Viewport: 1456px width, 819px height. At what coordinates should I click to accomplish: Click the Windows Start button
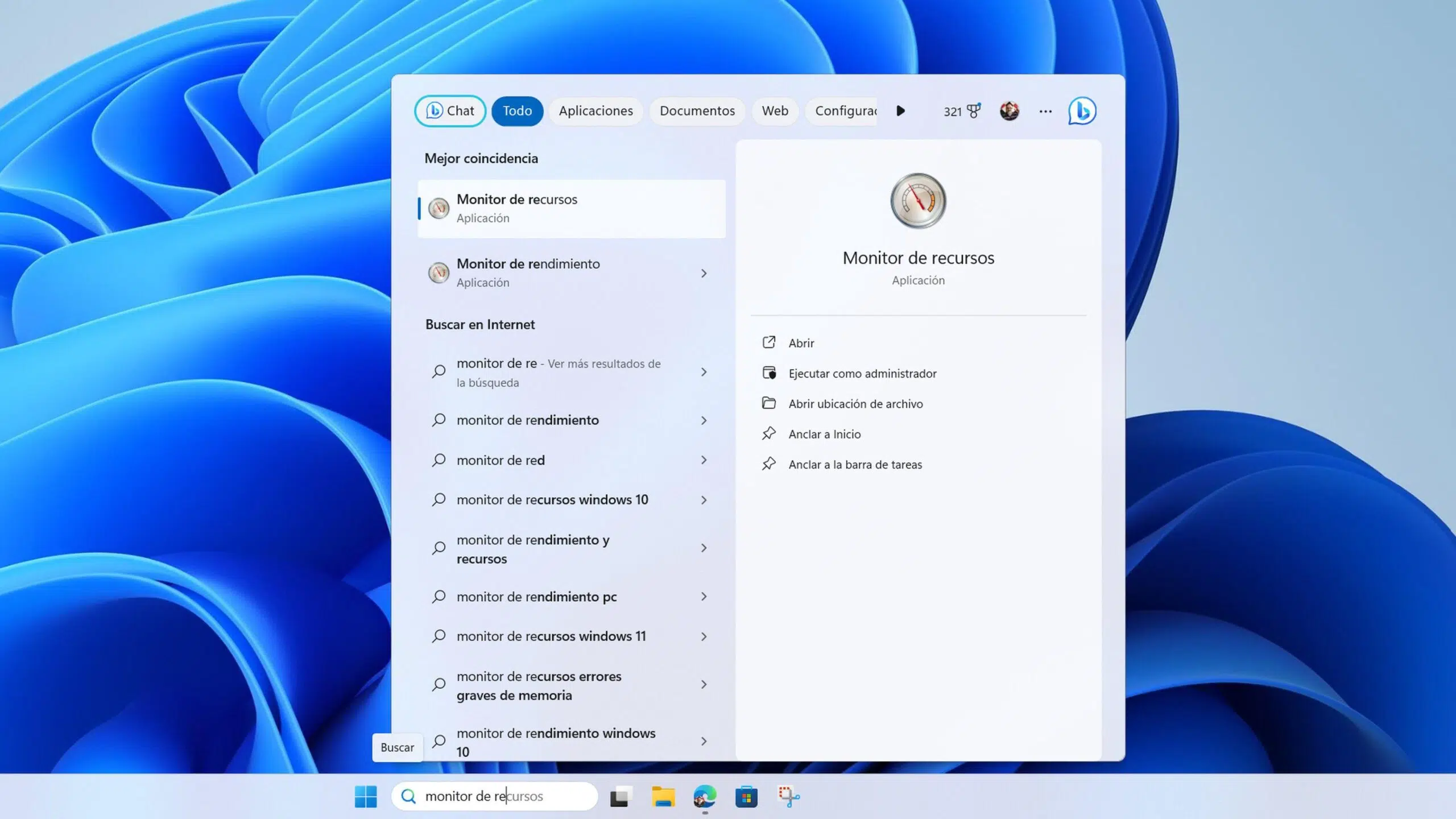[365, 796]
